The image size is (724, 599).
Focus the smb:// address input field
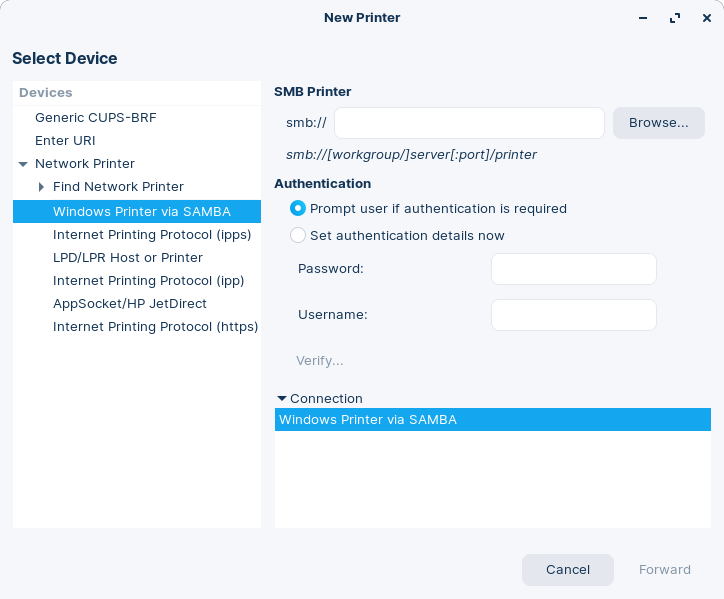(469, 123)
